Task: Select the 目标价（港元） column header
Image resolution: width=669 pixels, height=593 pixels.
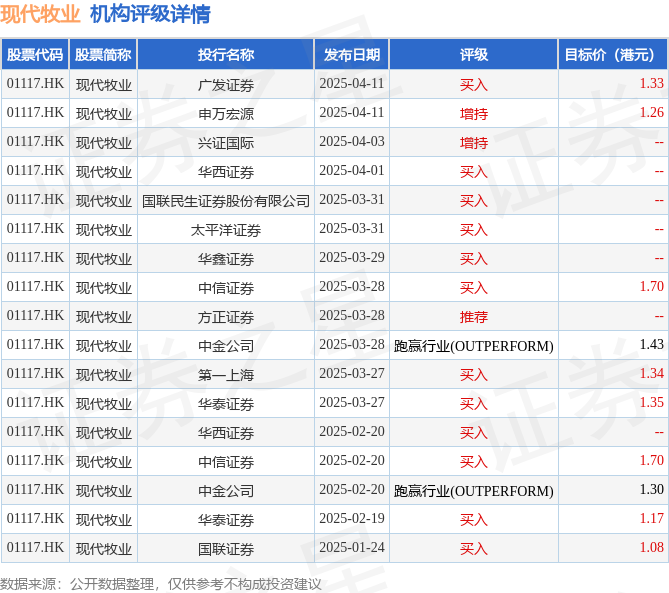Action: point(613,55)
